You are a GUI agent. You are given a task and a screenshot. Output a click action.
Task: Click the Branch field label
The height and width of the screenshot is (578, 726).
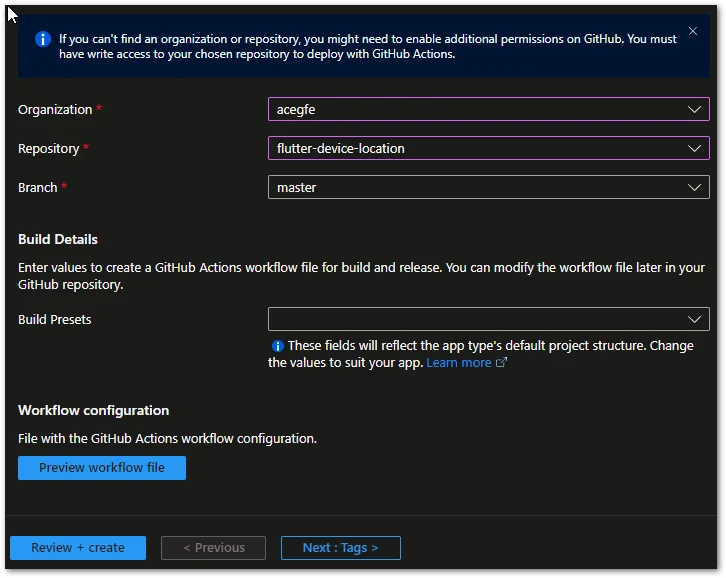[x=38, y=188]
